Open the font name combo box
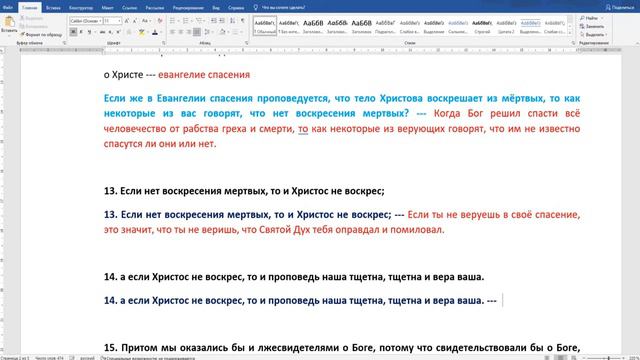This screenshot has height=360, width=640. [x=86, y=20]
